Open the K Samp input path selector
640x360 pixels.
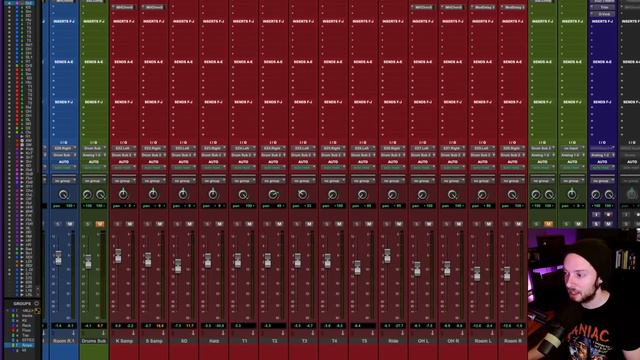(x=123, y=148)
